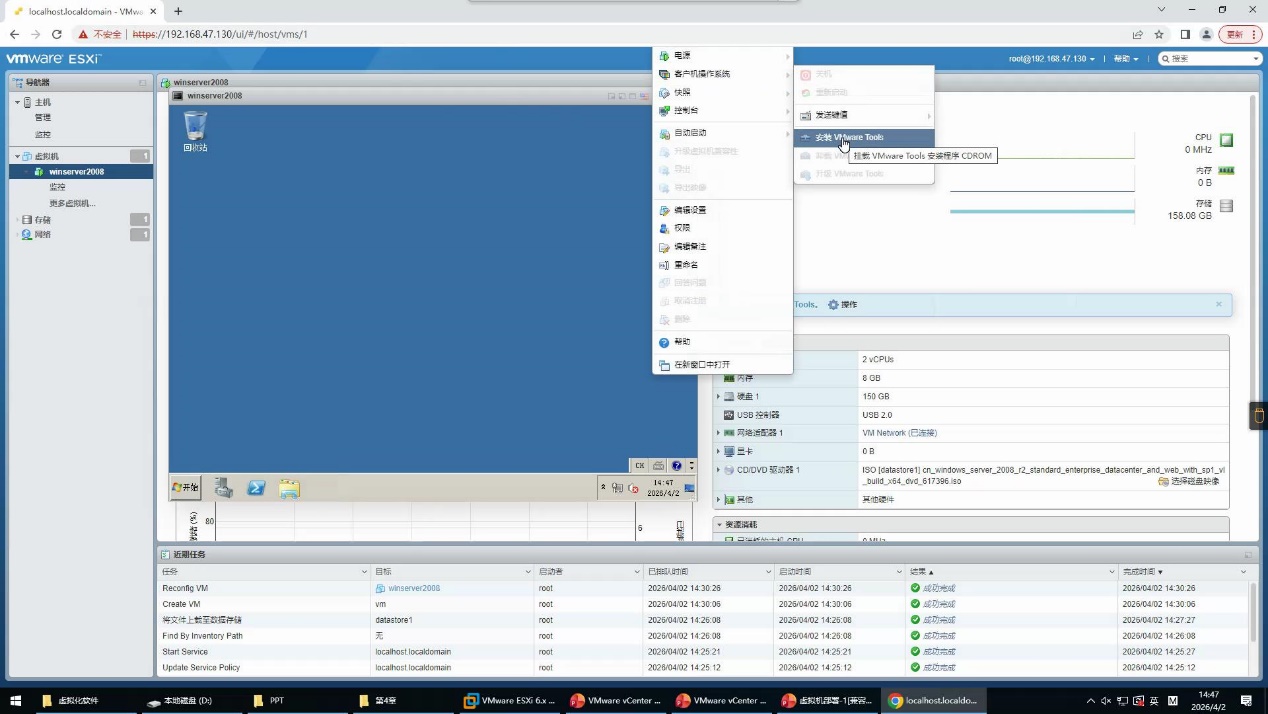Sort recent tasks by 完成时间 column
Screen dimensions: 1268x714
[1183, 571]
